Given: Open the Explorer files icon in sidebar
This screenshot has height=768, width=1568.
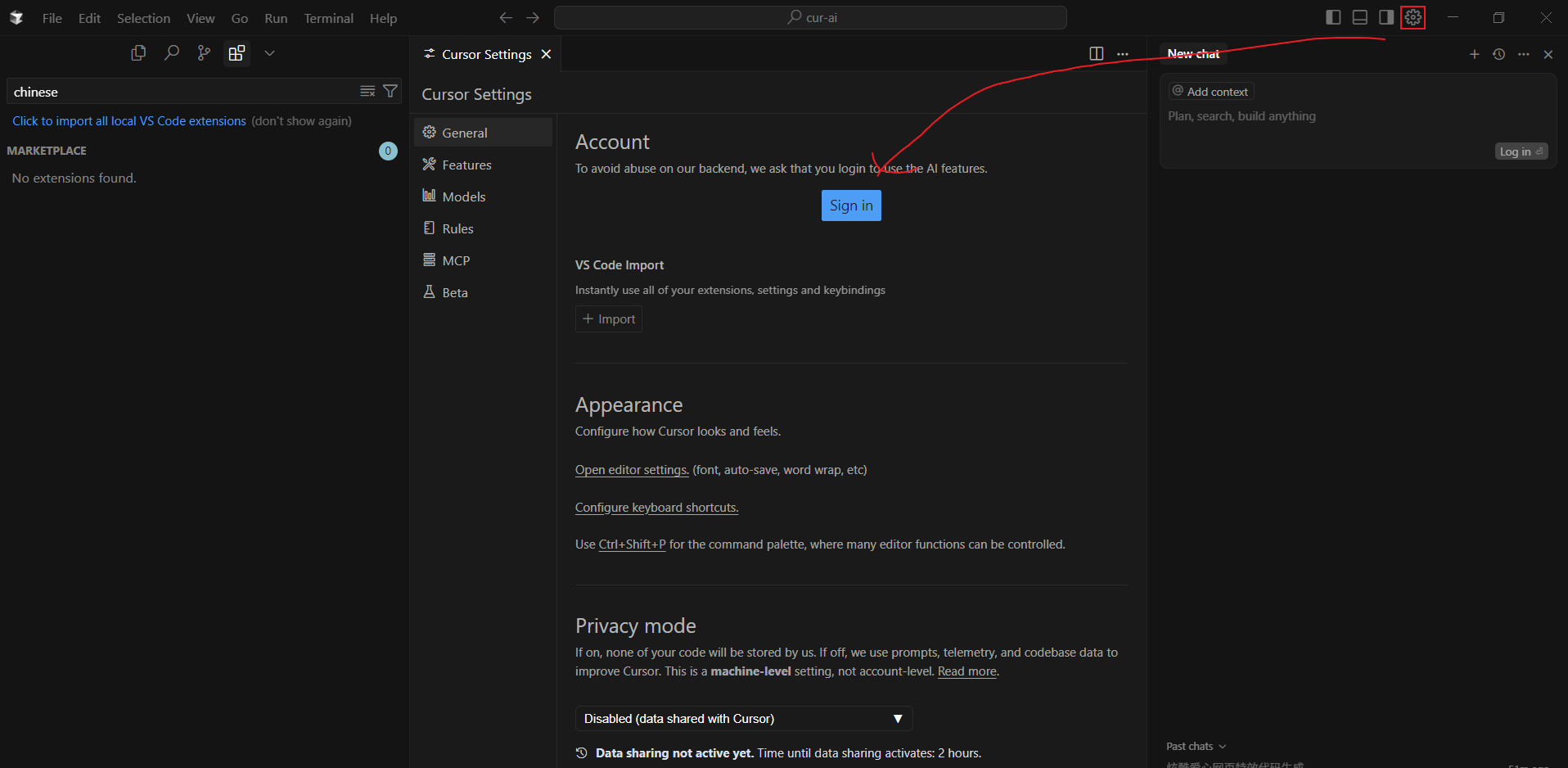Looking at the screenshot, I should point(138,53).
